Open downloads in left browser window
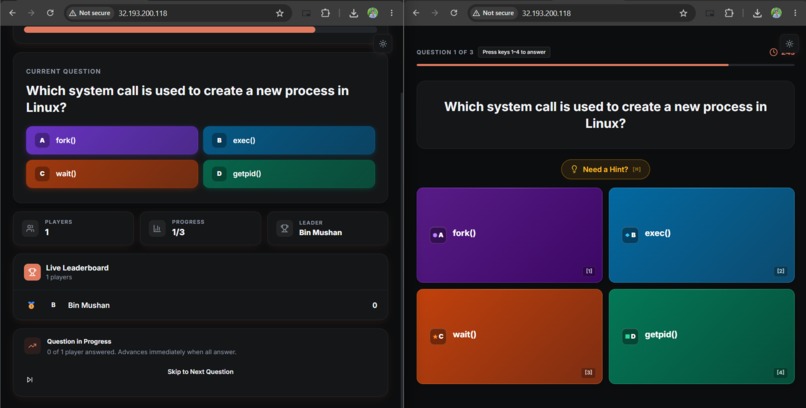 (354, 13)
